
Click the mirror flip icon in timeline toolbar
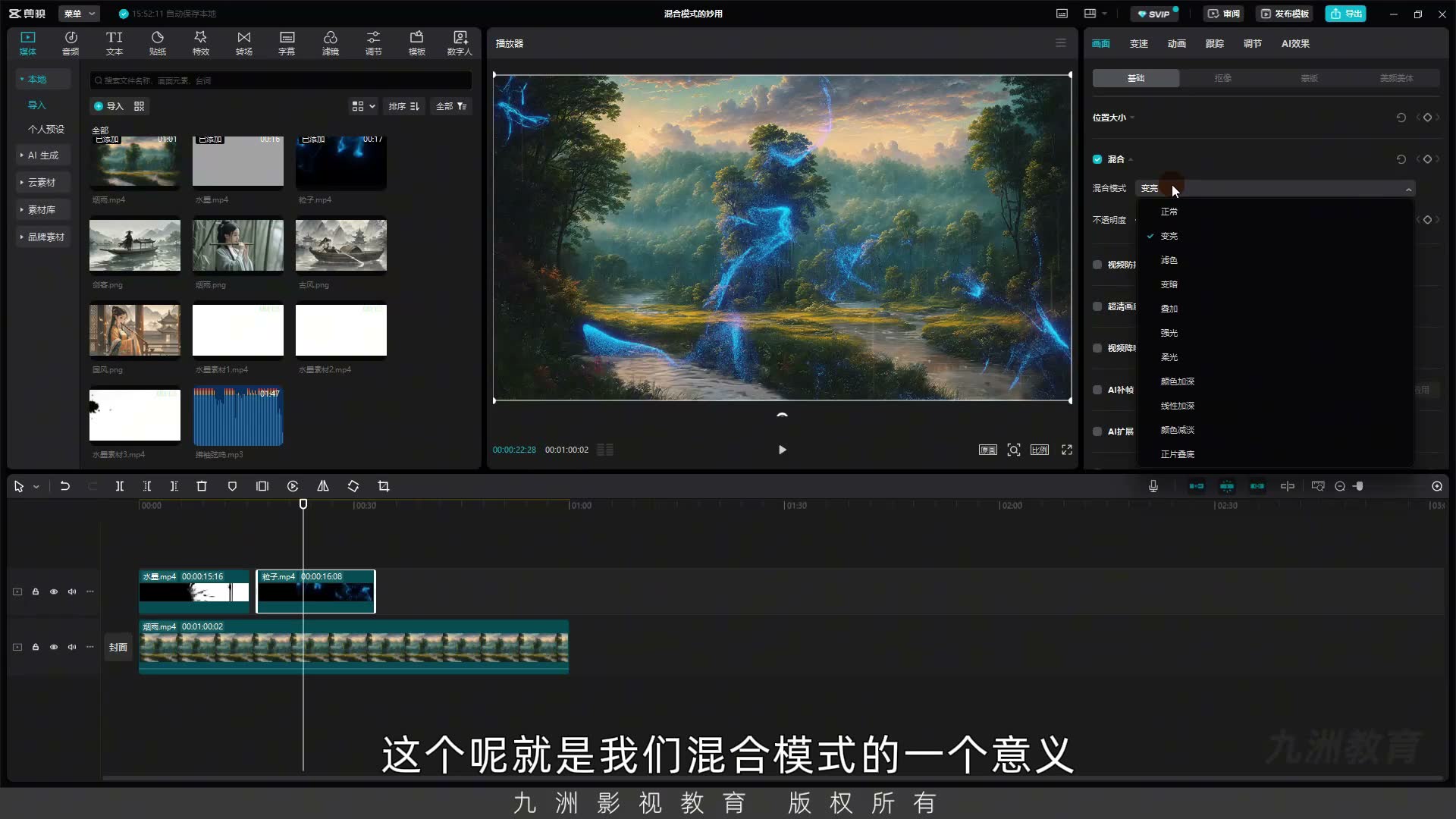(x=323, y=486)
